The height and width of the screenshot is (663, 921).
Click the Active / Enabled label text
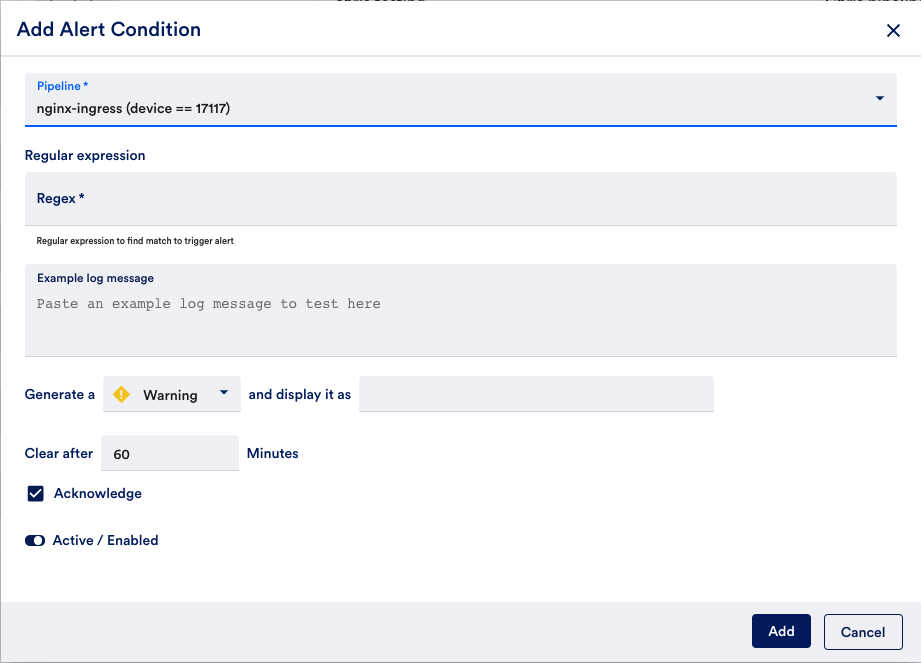click(105, 540)
